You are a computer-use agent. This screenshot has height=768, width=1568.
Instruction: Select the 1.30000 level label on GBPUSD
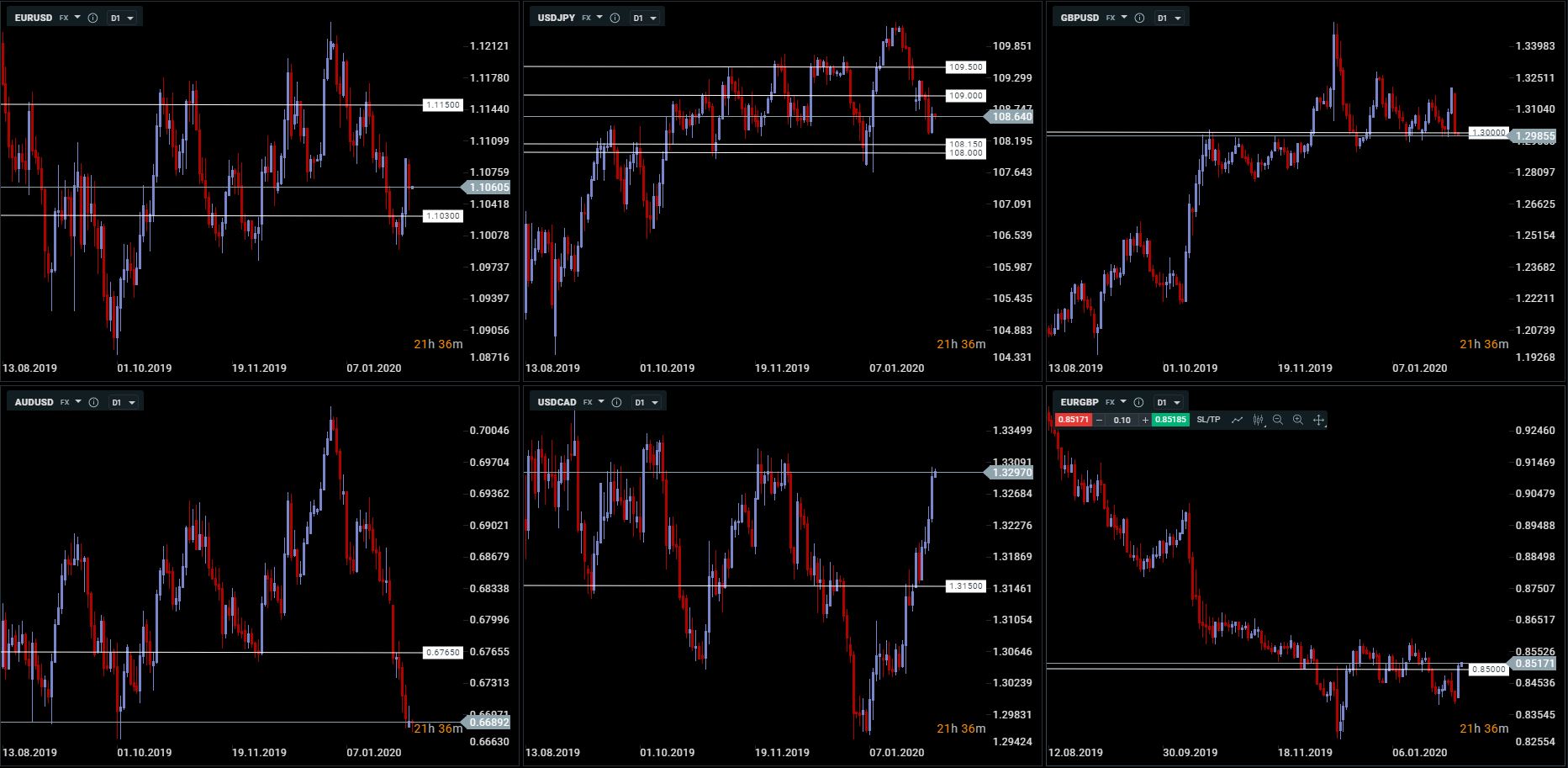(x=1489, y=133)
